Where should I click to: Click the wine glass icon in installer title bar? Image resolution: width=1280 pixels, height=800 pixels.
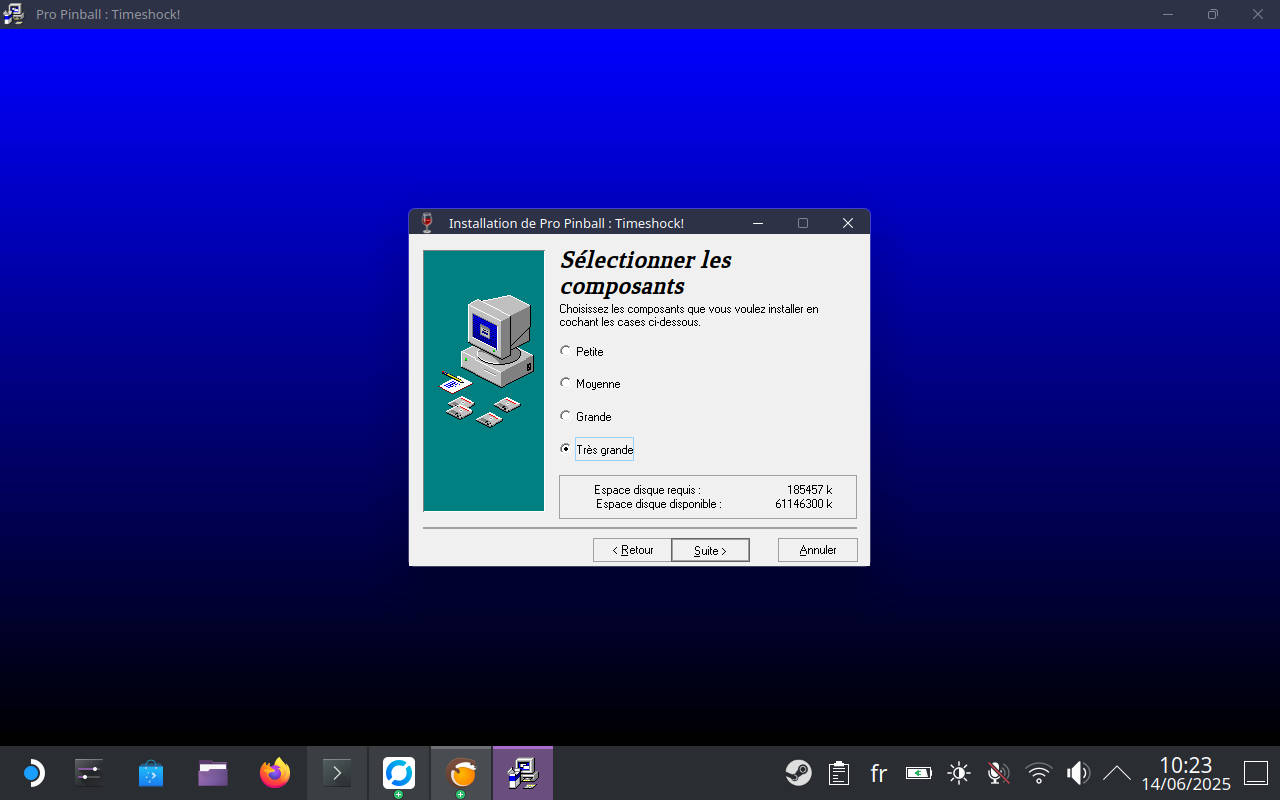tap(427, 223)
